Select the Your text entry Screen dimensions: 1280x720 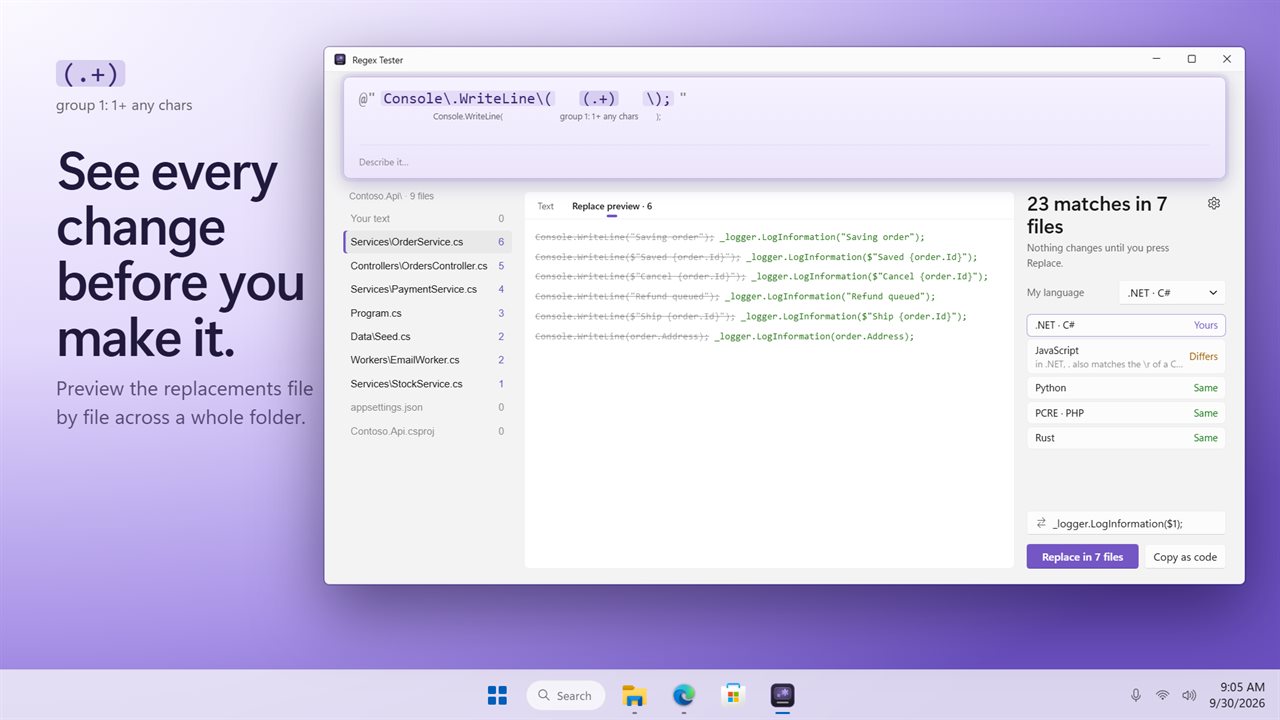[427, 218]
